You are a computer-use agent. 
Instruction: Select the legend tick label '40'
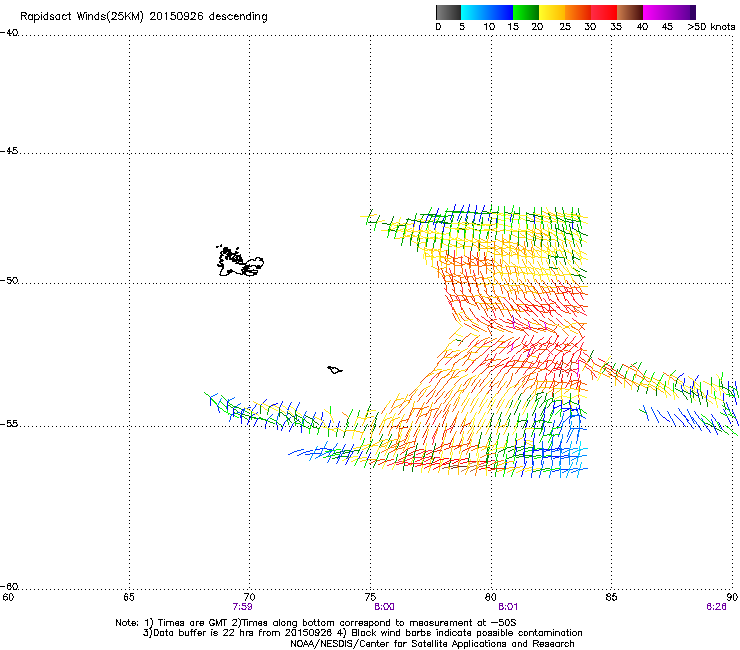coord(642,27)
